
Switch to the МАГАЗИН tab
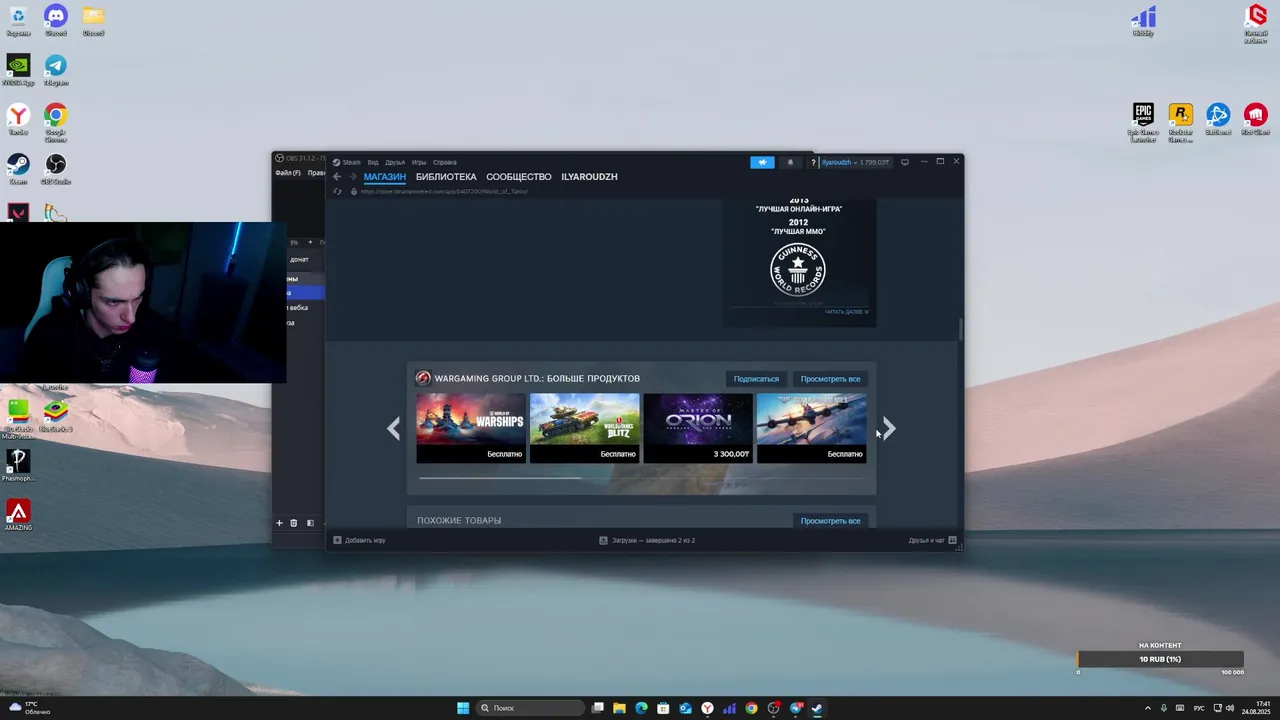(x=385, y=177)
